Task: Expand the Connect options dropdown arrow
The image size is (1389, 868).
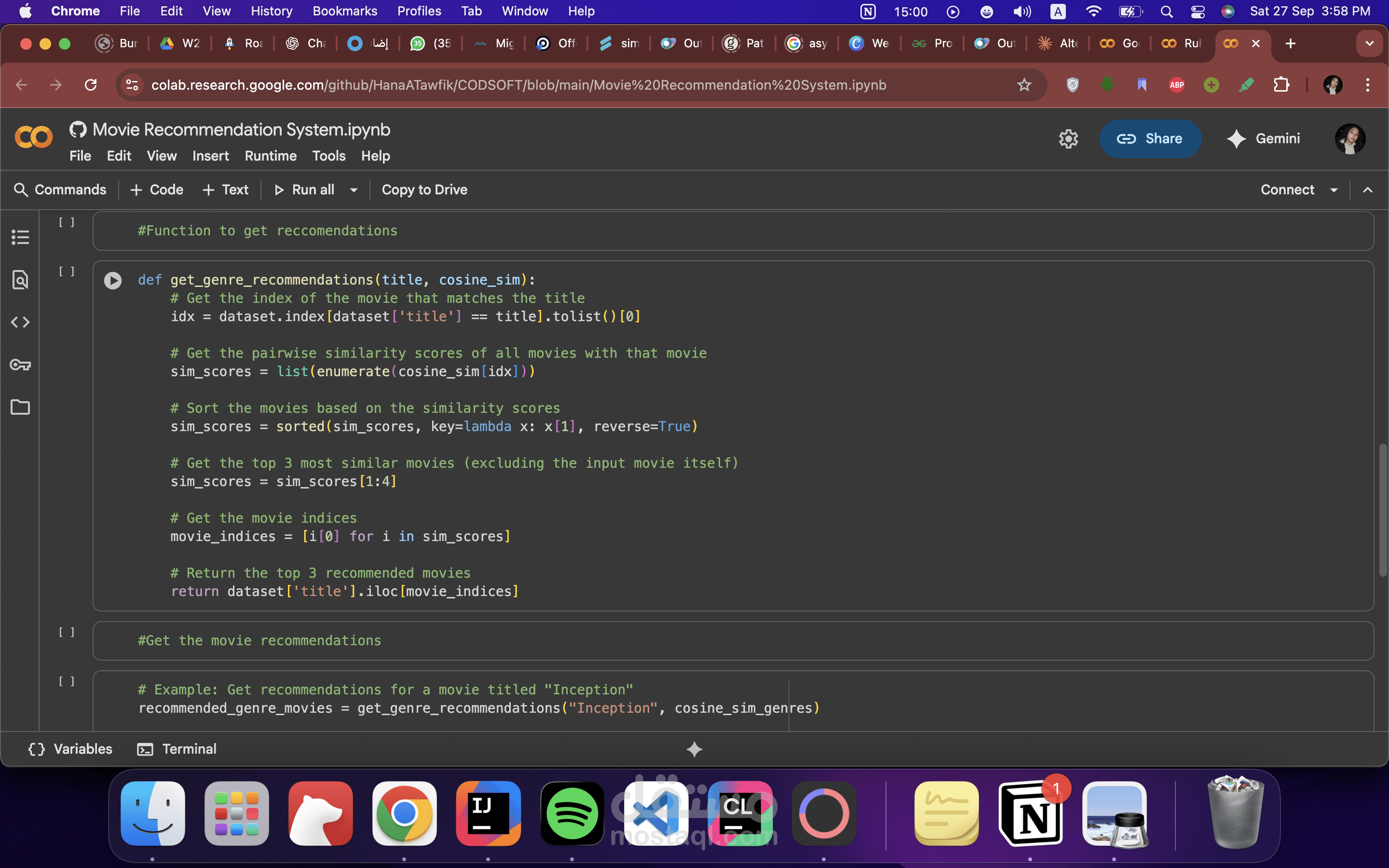Action: [1334, 190]
